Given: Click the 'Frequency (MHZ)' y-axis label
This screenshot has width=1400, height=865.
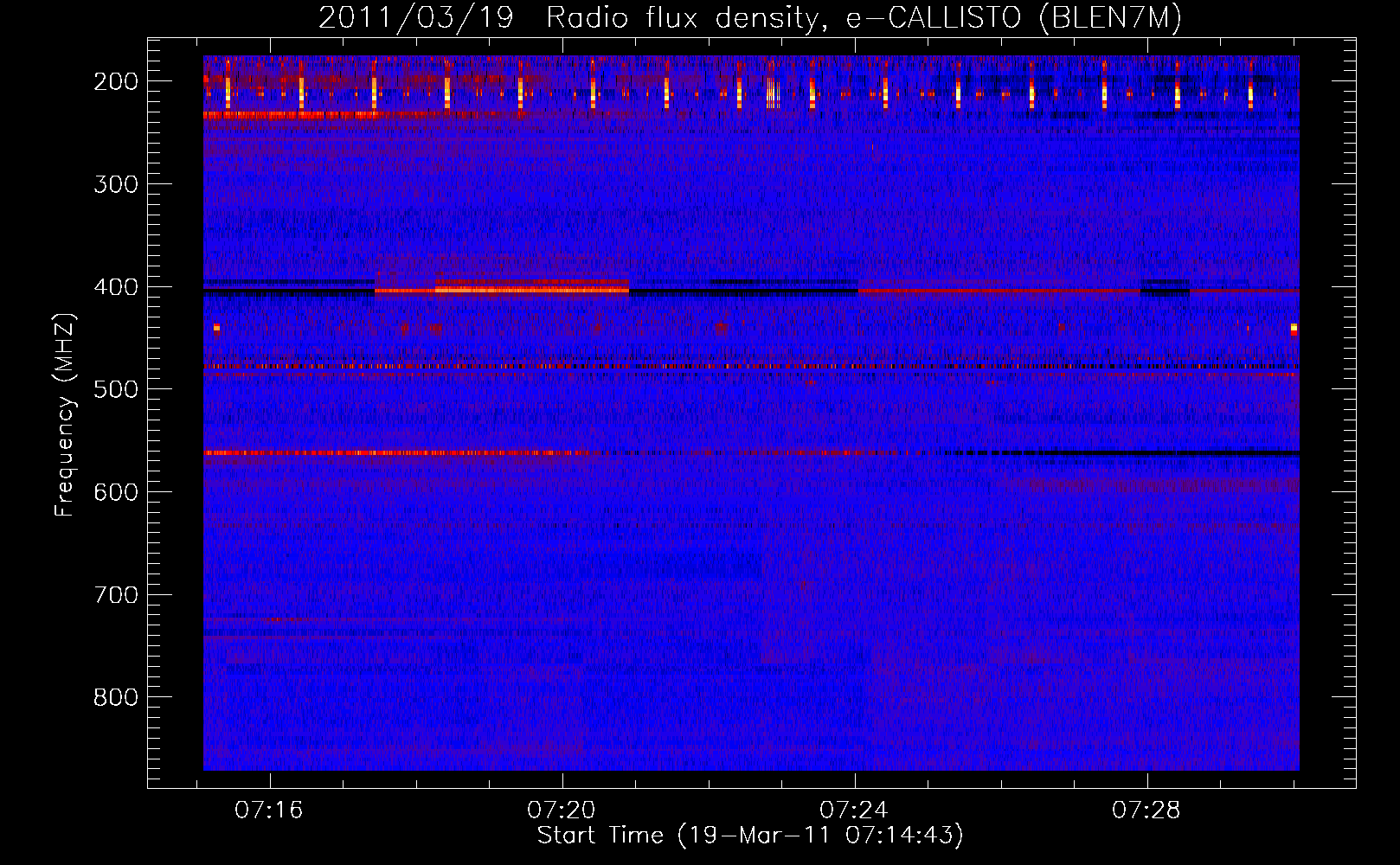Looking at the screenshot, I should [x=65, y=414].
